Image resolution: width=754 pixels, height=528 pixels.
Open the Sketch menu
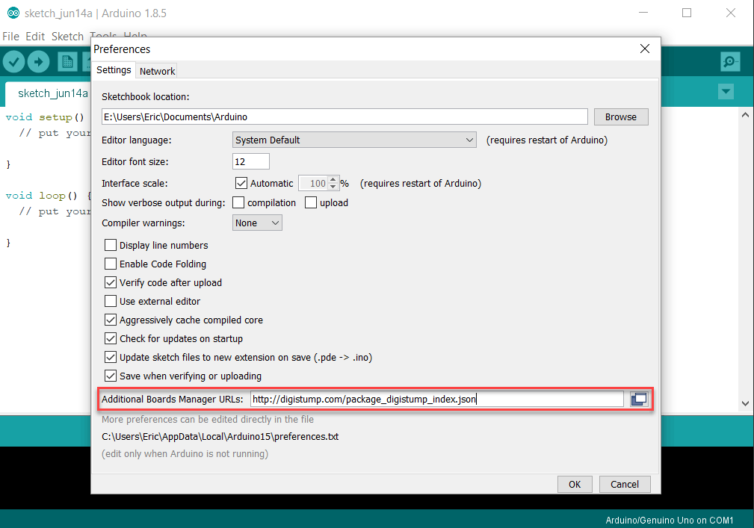[x=67, y=36]
